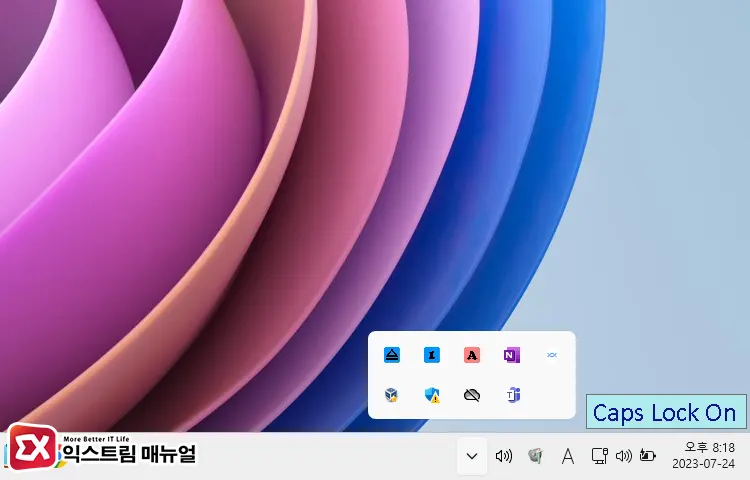The image size is (750, 480).
Task: Click the OneDrive crossed-out cloud icon
Action: pos(472,395)
